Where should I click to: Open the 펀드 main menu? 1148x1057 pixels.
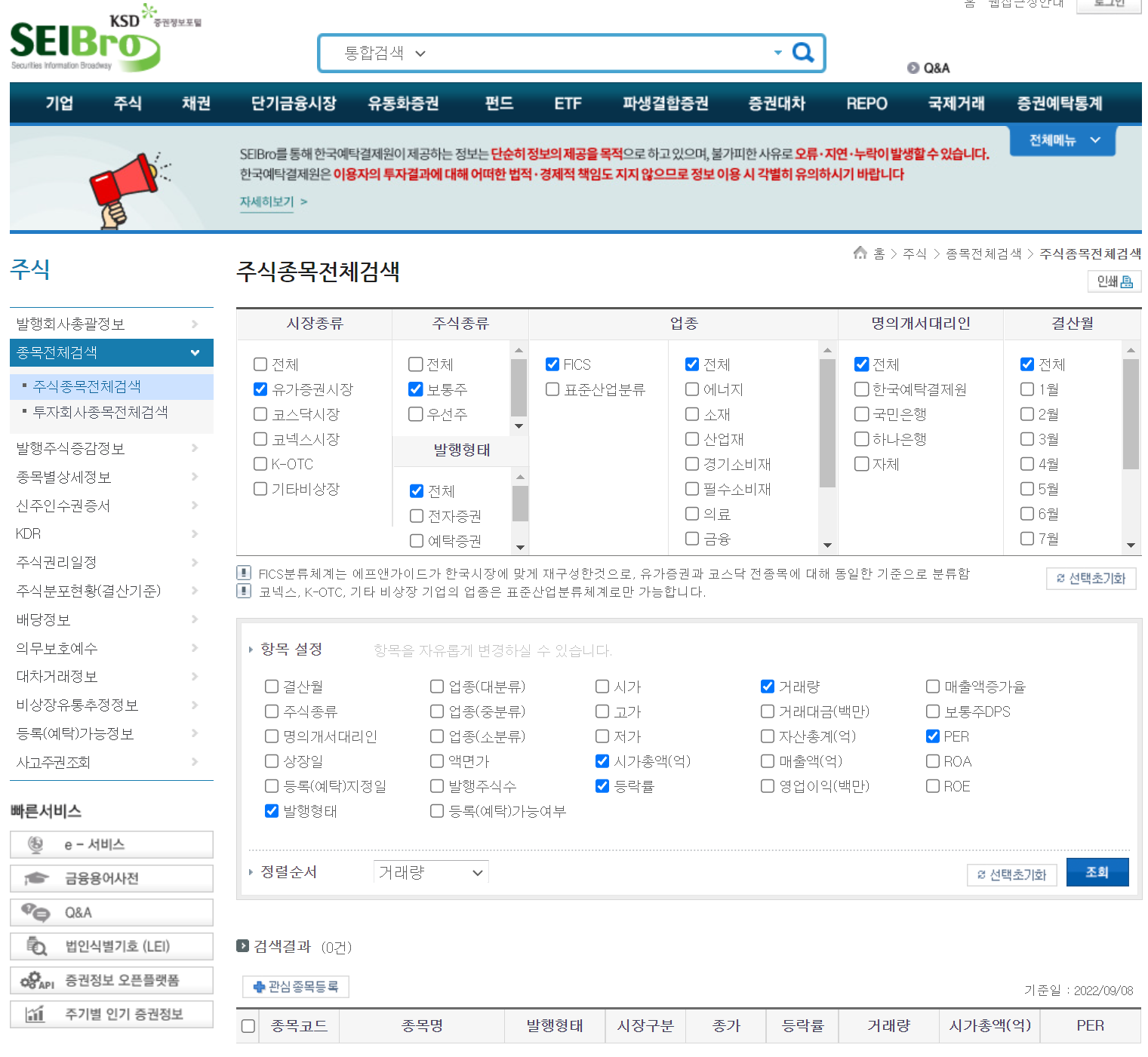coord(499,103)
